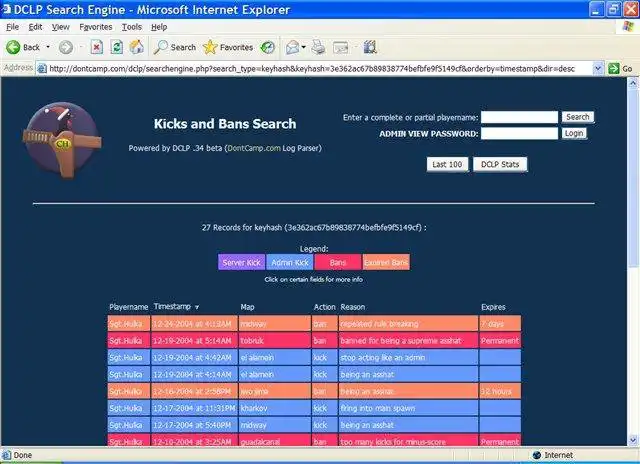640x464 pixels.
Task: Click the Timestamp sort direction arrow
Action: [x=197, y=307]
